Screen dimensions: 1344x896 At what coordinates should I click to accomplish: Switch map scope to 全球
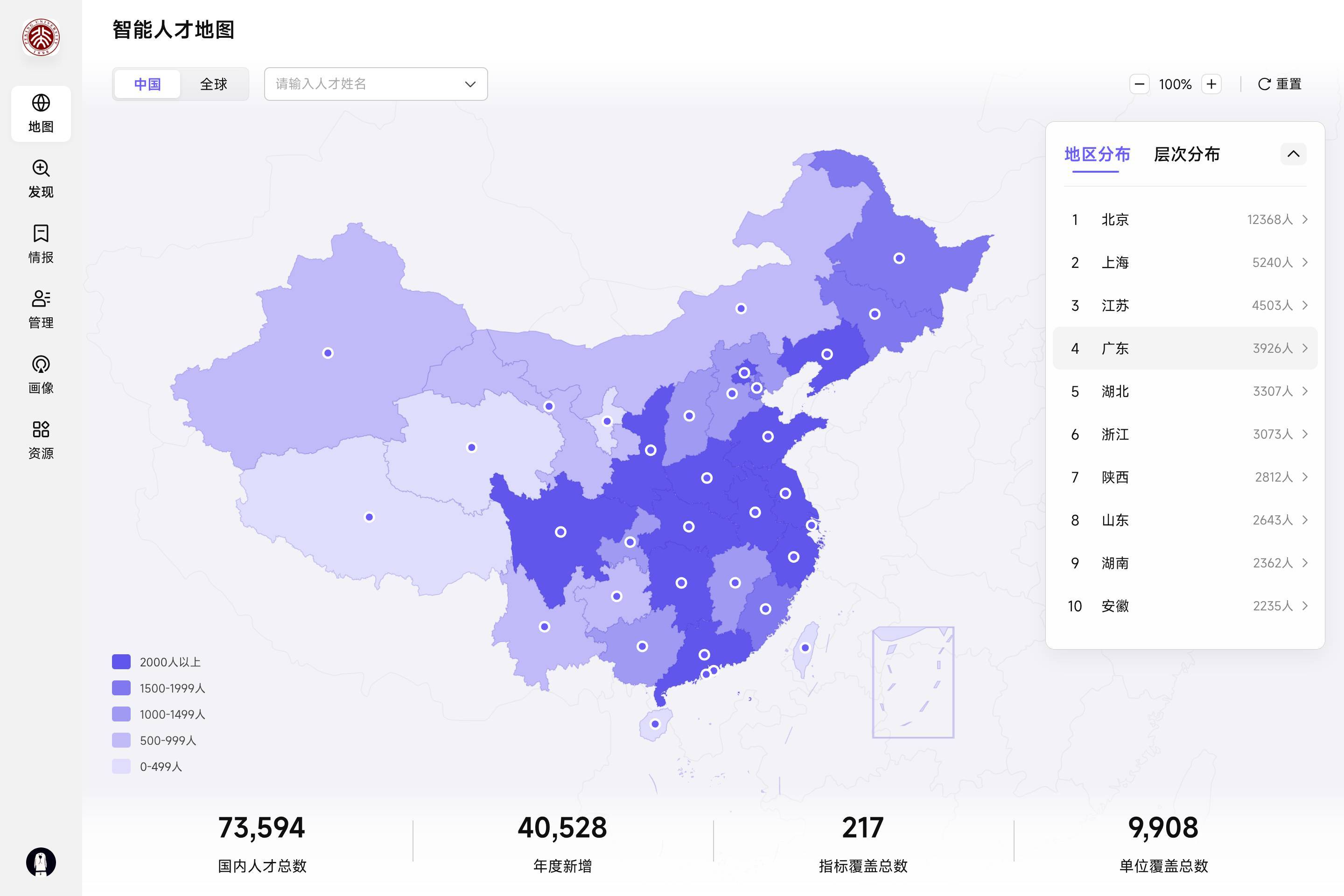tap(214, 84)
